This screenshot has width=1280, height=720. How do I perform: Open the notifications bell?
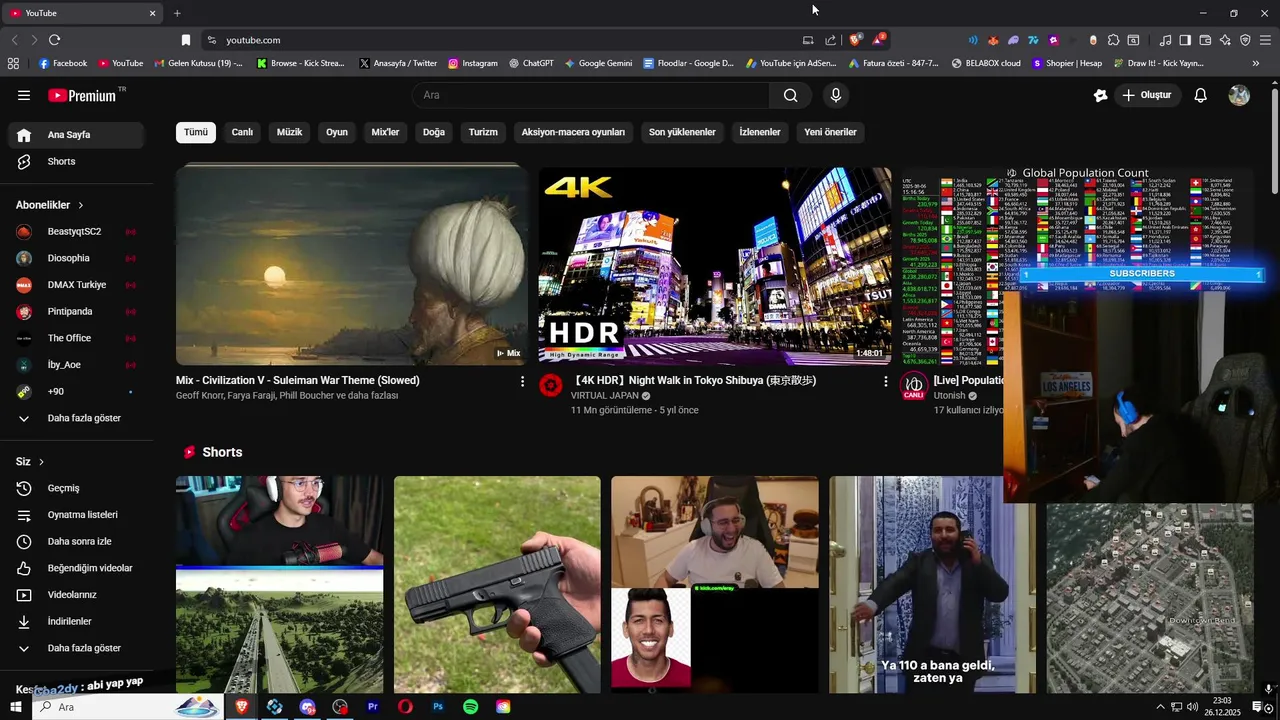pos(1200,95)
